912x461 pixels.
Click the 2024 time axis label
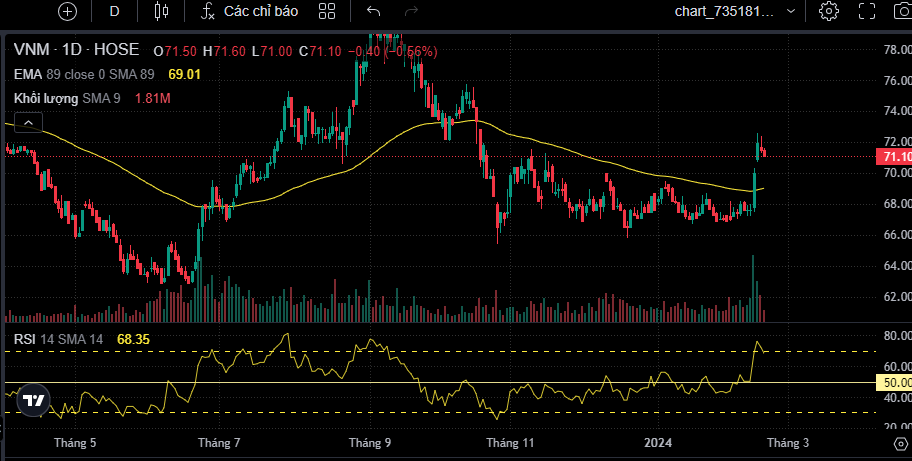click(x=658, y=443)
